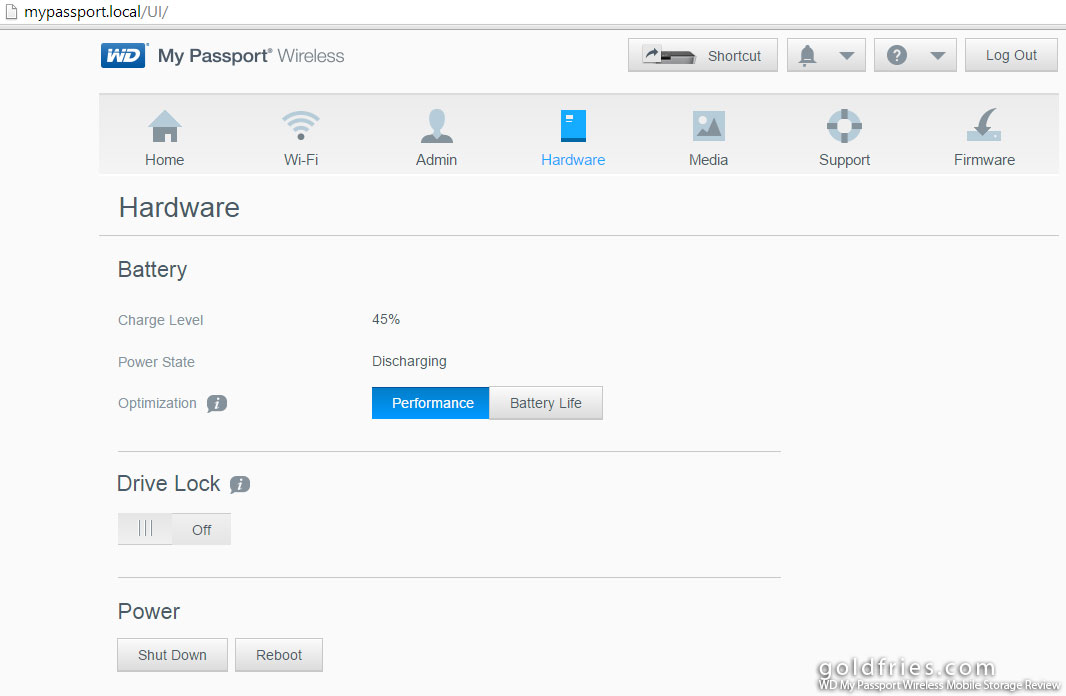Go to the Admin tab label
Image resolution: width=1066 pixels, height=696 pixels.
436,160
